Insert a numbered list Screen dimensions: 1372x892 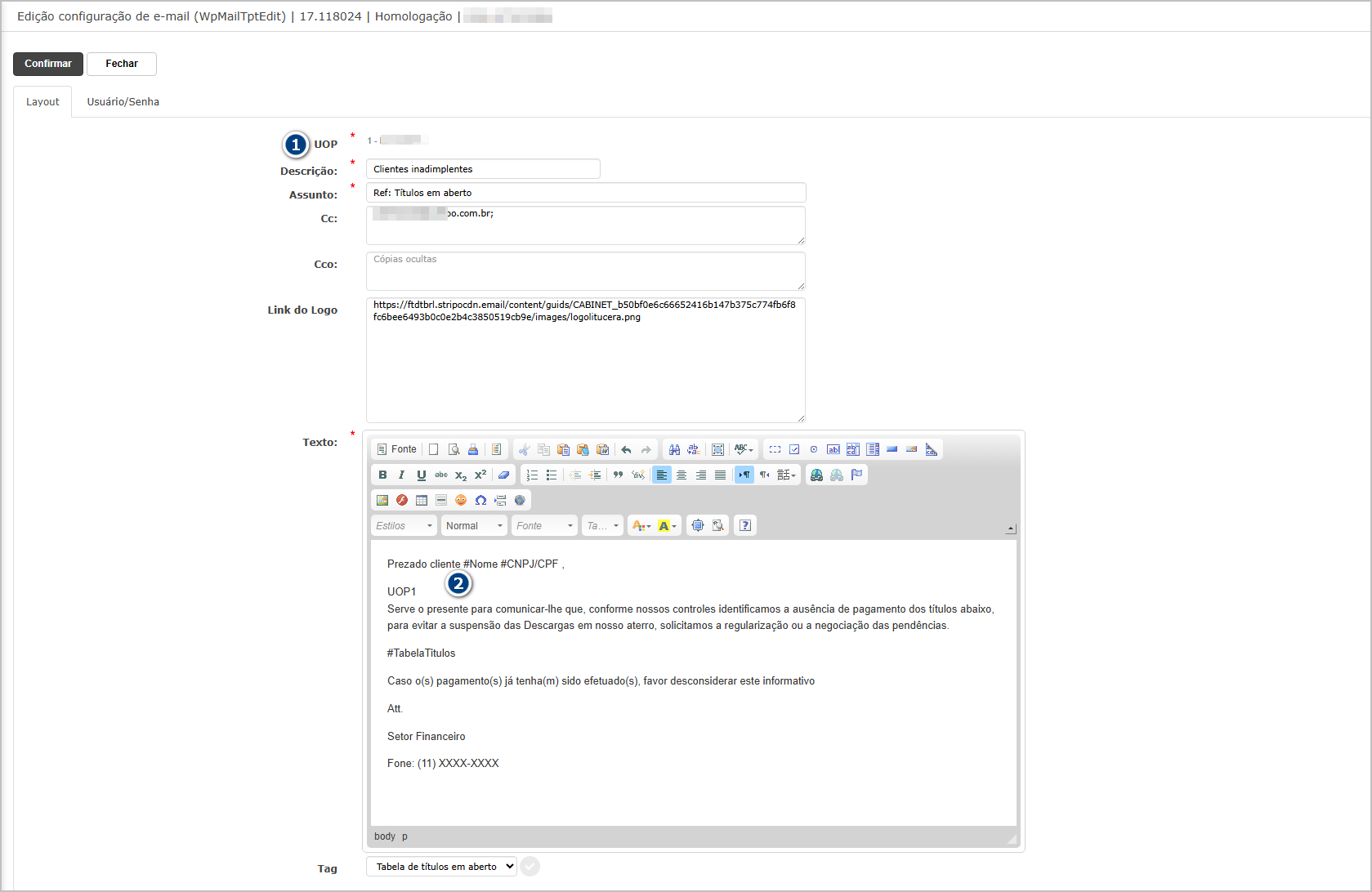pos(532,475)
